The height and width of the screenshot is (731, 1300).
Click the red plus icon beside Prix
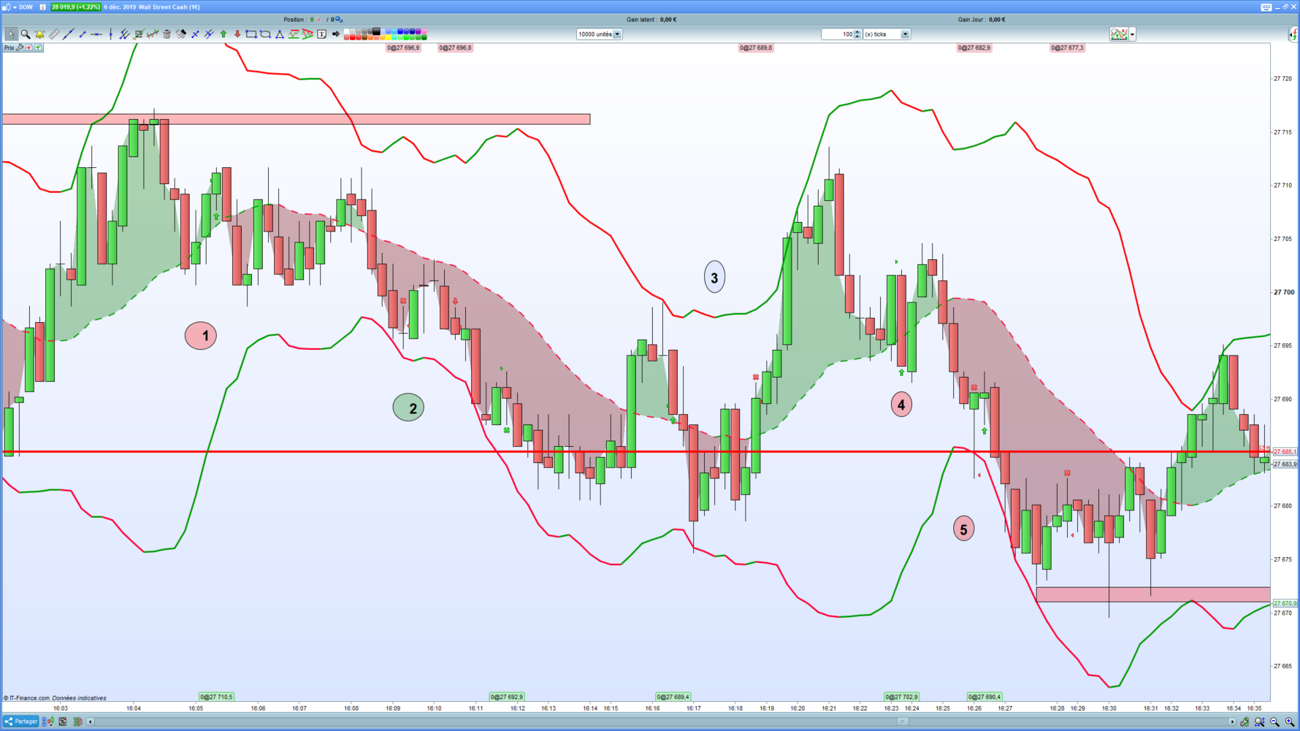point(29,48)
